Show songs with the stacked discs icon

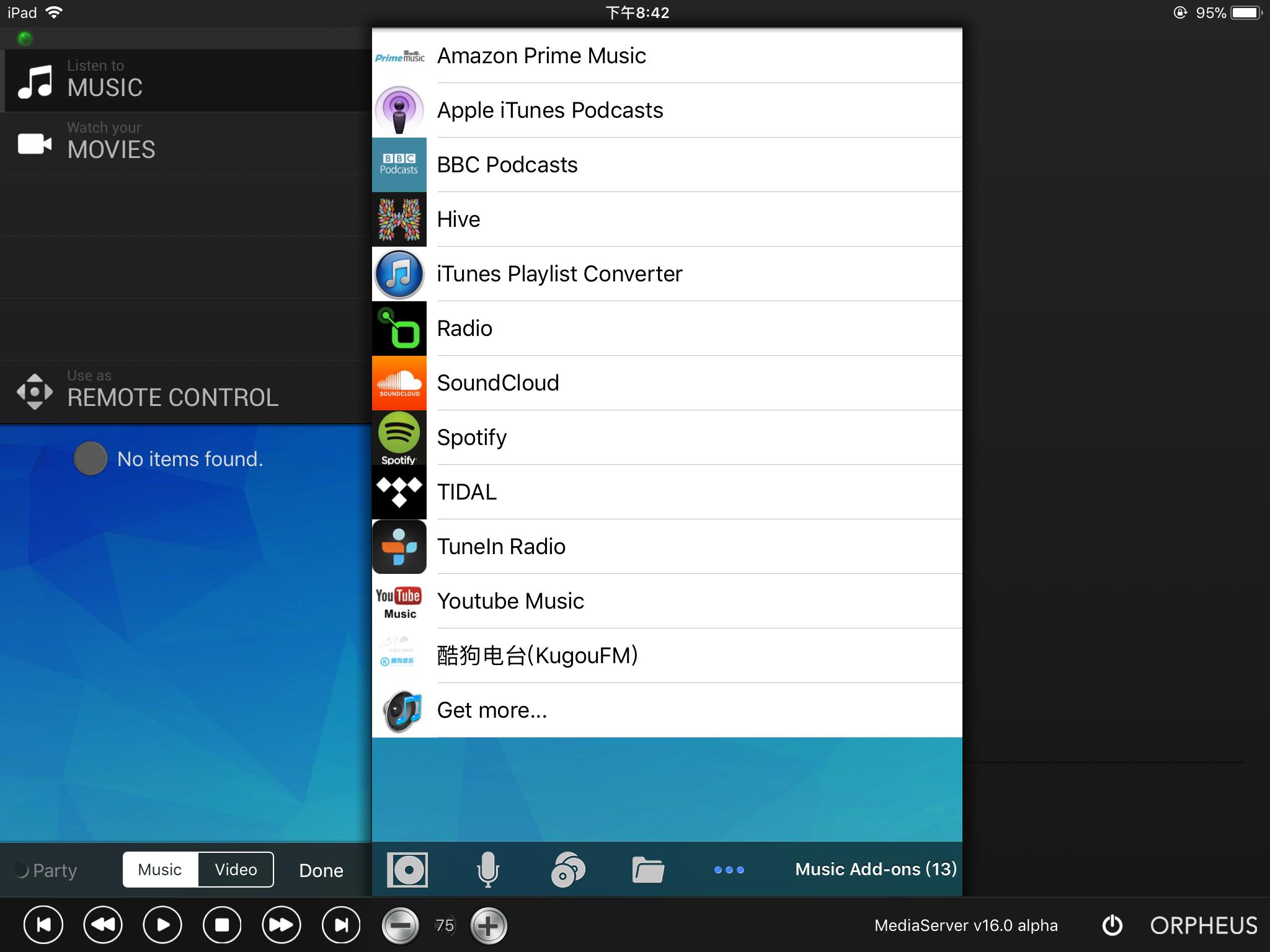click(x=568, y=870)
